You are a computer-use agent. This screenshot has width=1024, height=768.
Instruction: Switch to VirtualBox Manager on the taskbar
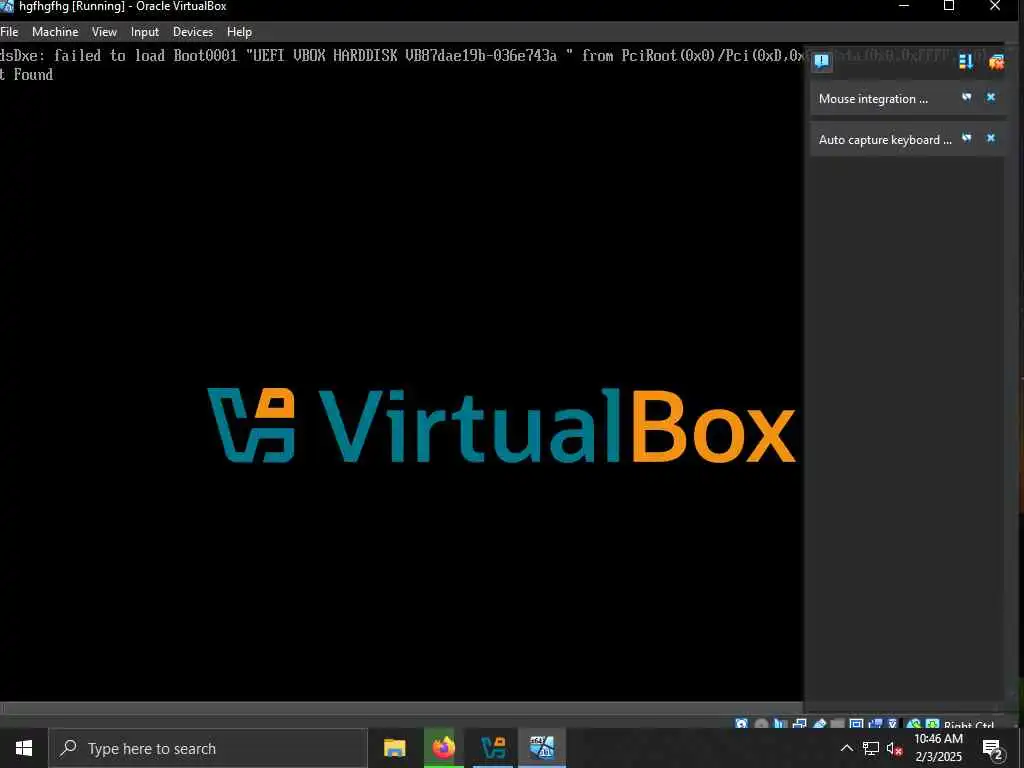pos(493,748)
